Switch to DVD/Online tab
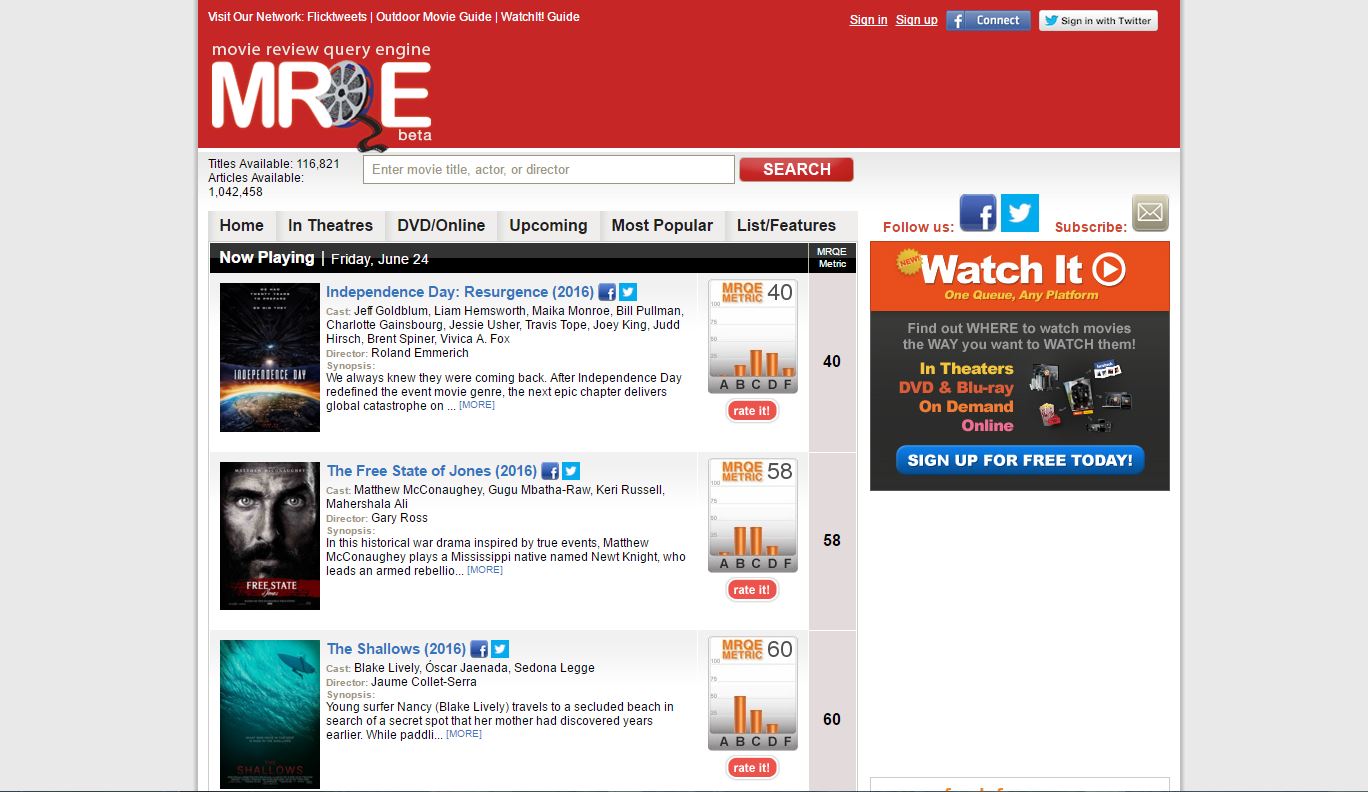 point(441,226)
